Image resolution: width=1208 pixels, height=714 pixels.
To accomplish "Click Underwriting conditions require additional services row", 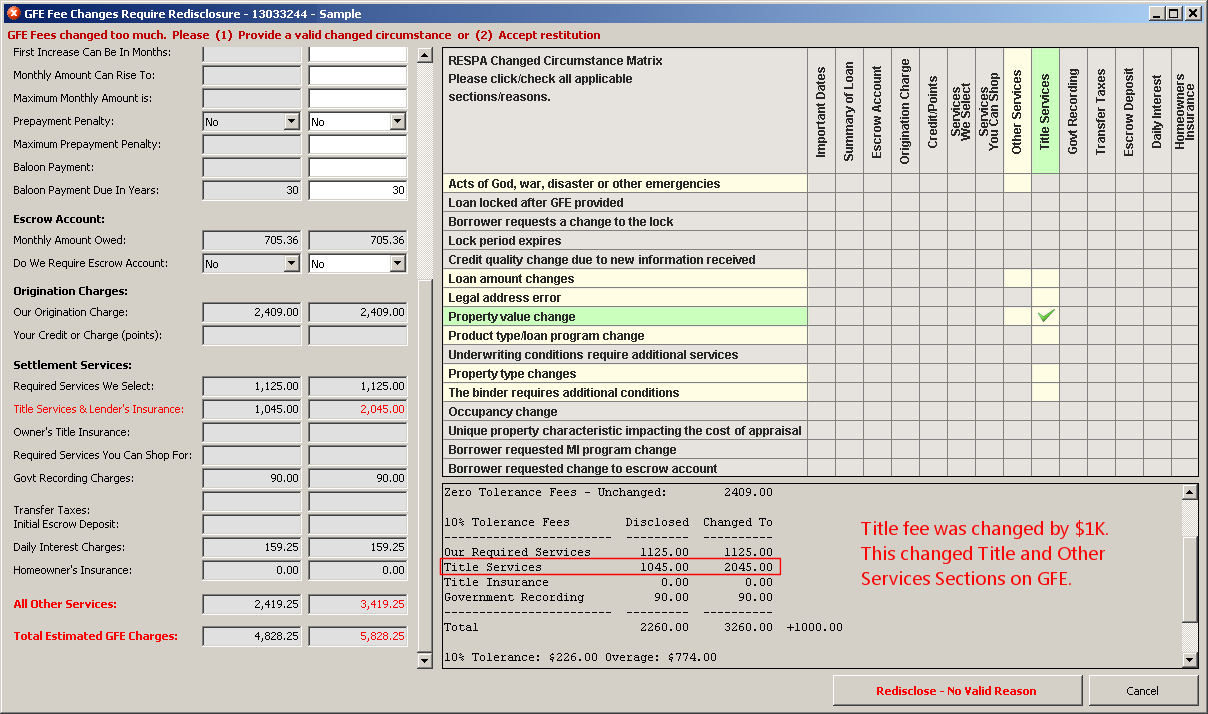I will coord(625,354).
